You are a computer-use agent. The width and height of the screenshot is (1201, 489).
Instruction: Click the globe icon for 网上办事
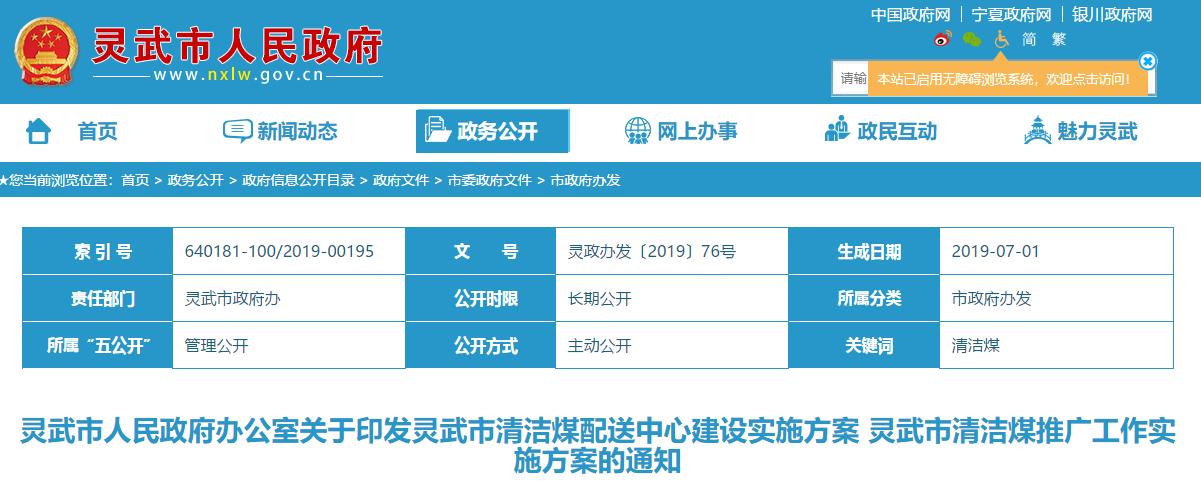637,131
